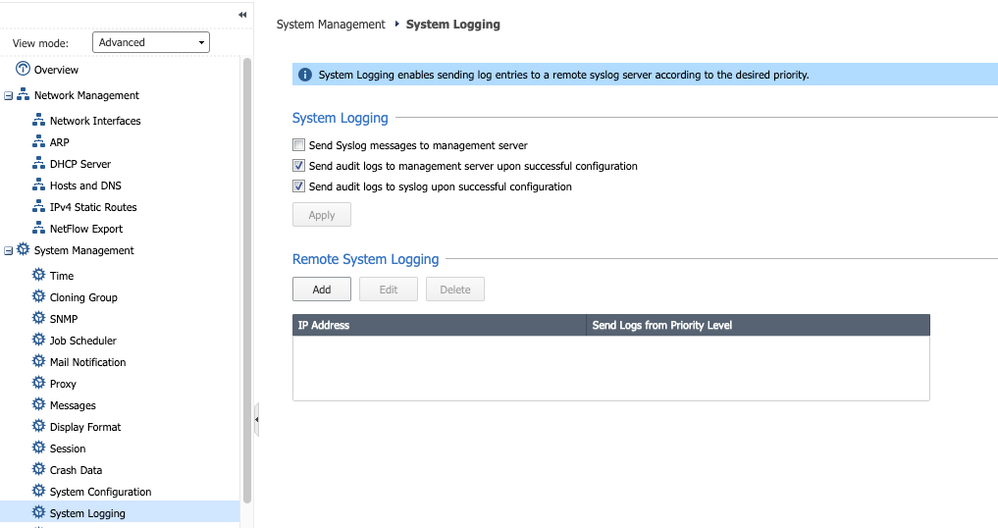
Task: Click the DHCP Server network icon
Action: click(x=39, y=163)
